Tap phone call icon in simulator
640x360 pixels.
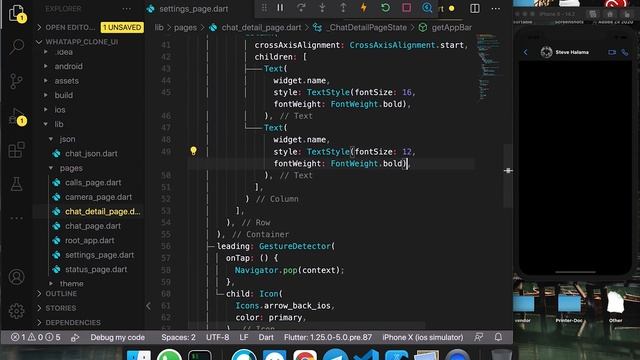(625, 52)
